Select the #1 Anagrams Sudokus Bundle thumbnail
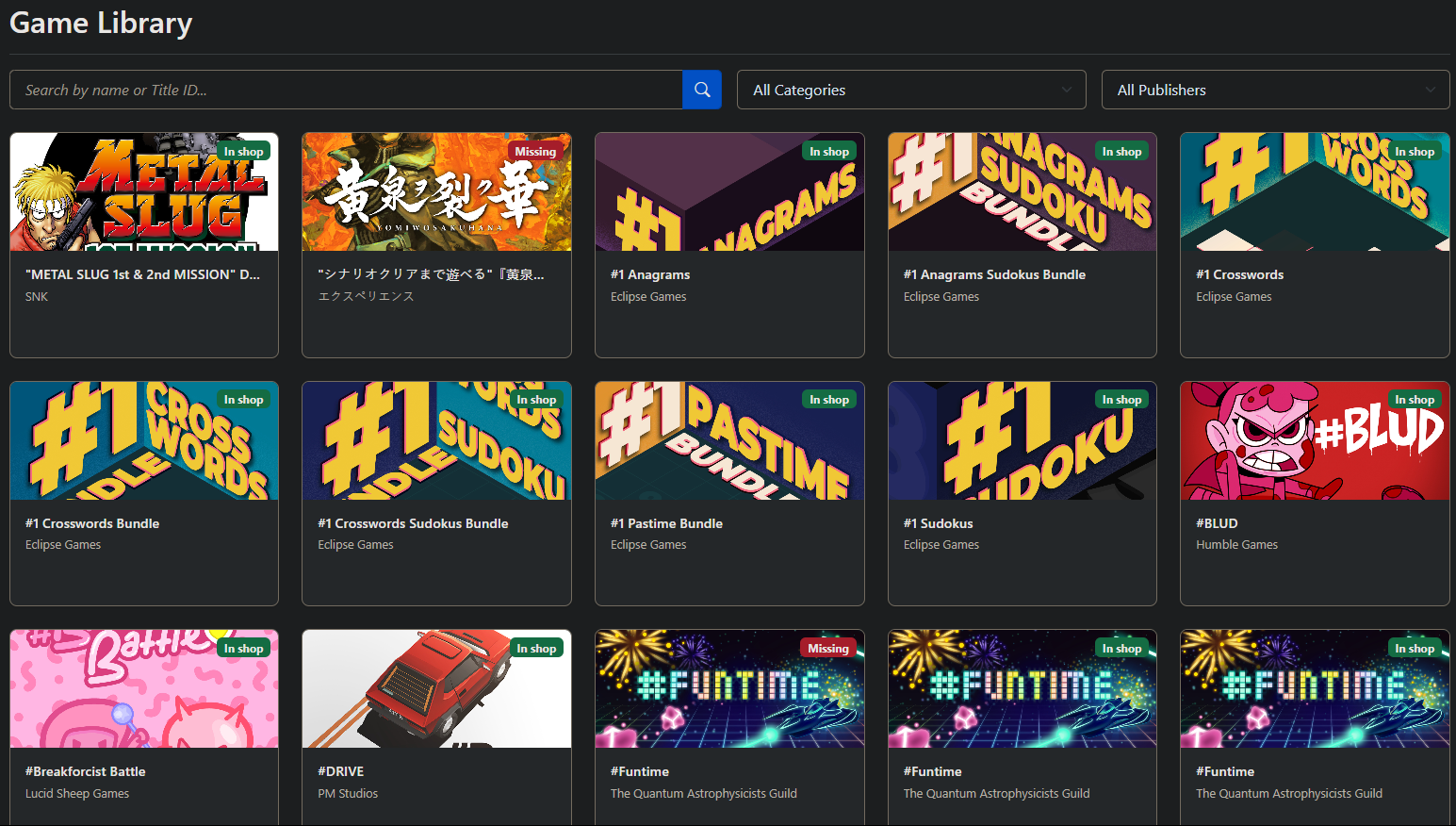The width and height of the screenshot is (1456, 826). [x=1022, y=191]
